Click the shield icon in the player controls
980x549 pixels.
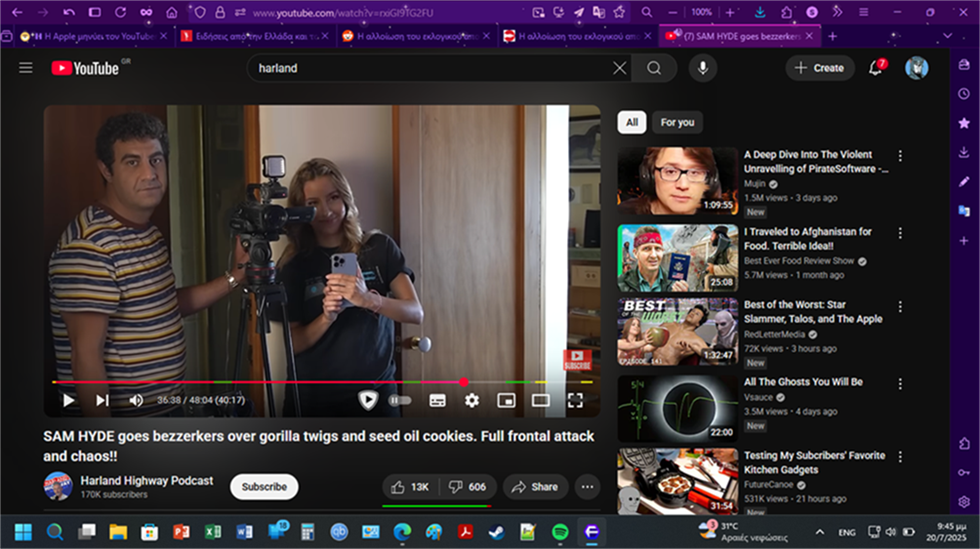tap(368, 400)
